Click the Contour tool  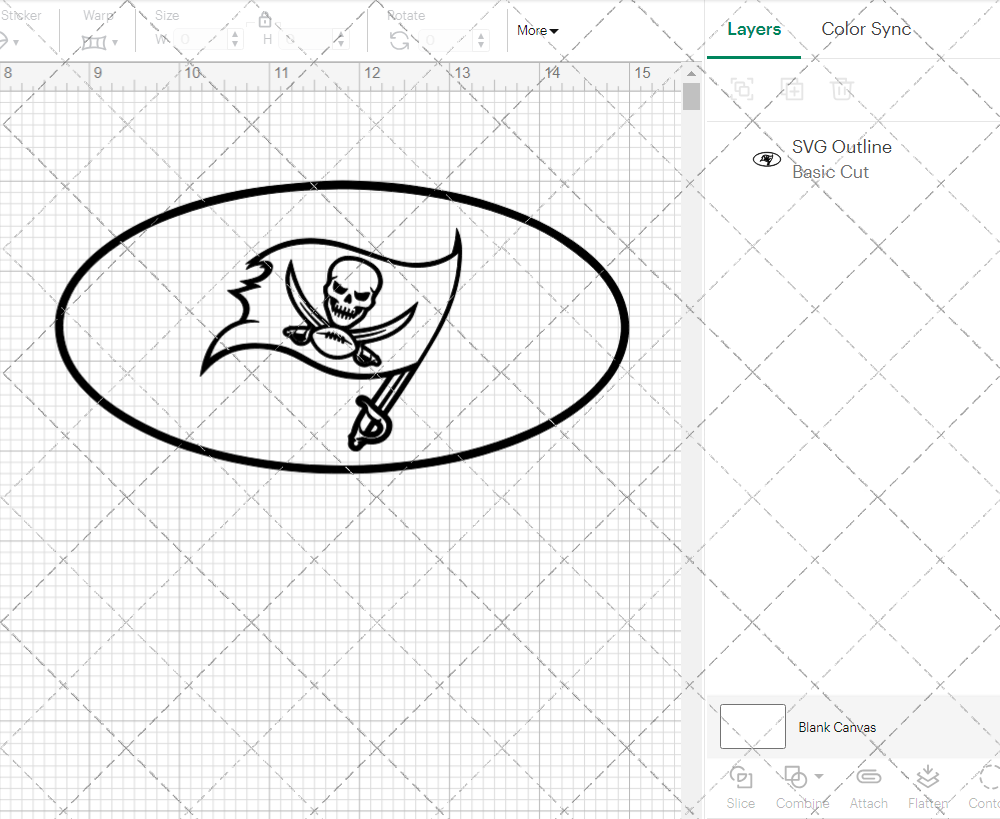(x=985, y=788)
